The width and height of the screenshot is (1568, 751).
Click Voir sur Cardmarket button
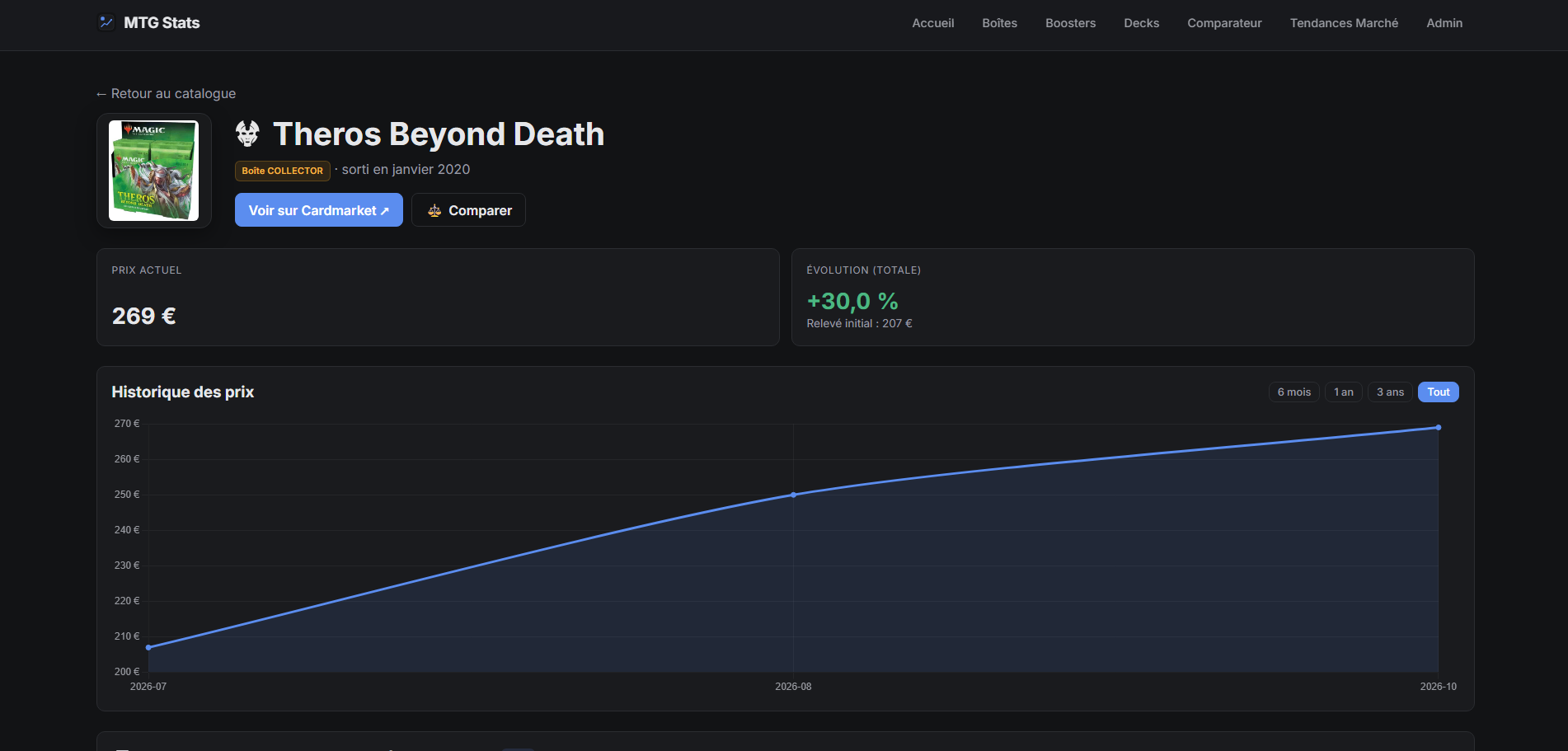pyautogui.click(x=319, y=210)
